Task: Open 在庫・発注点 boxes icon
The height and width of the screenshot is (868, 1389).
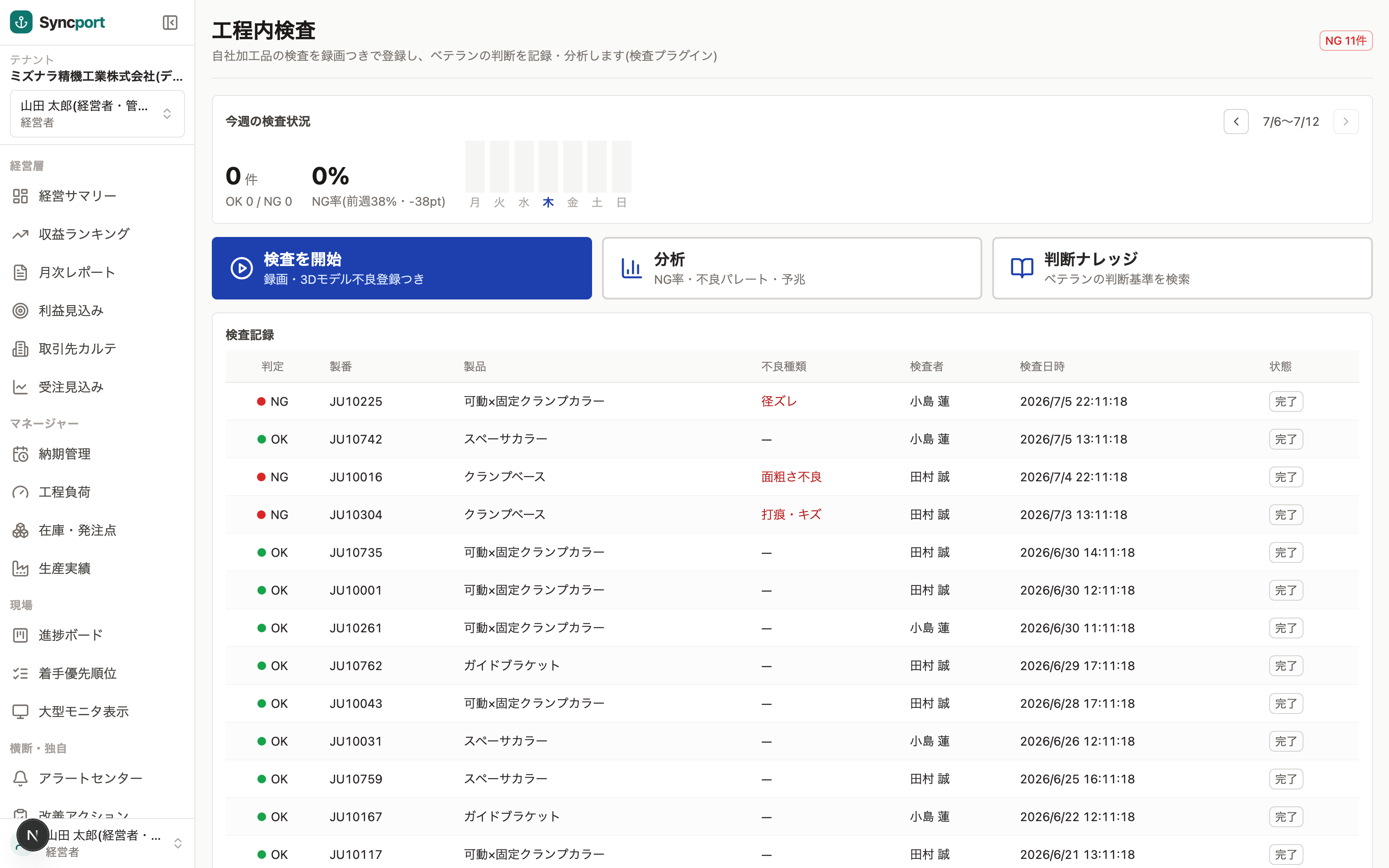Action: [x=21, y=530]
